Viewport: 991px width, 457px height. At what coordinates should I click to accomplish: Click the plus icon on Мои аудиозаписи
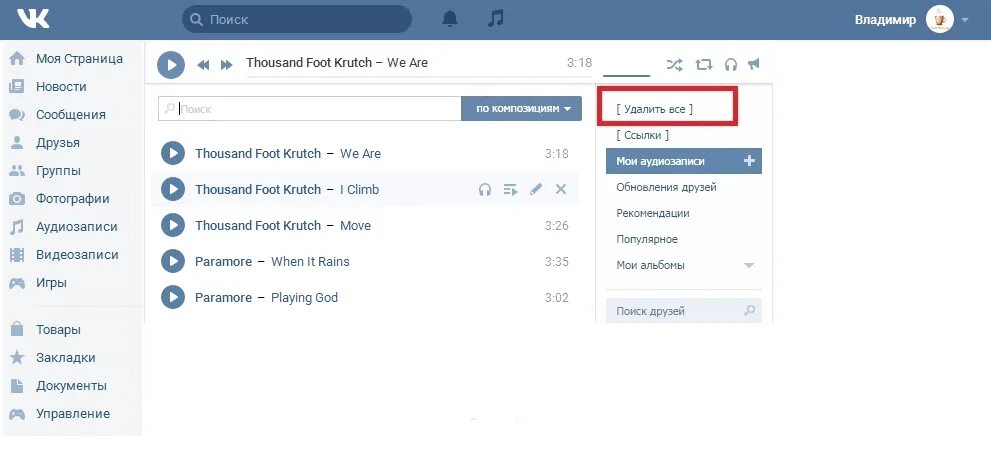pos(750,161)
